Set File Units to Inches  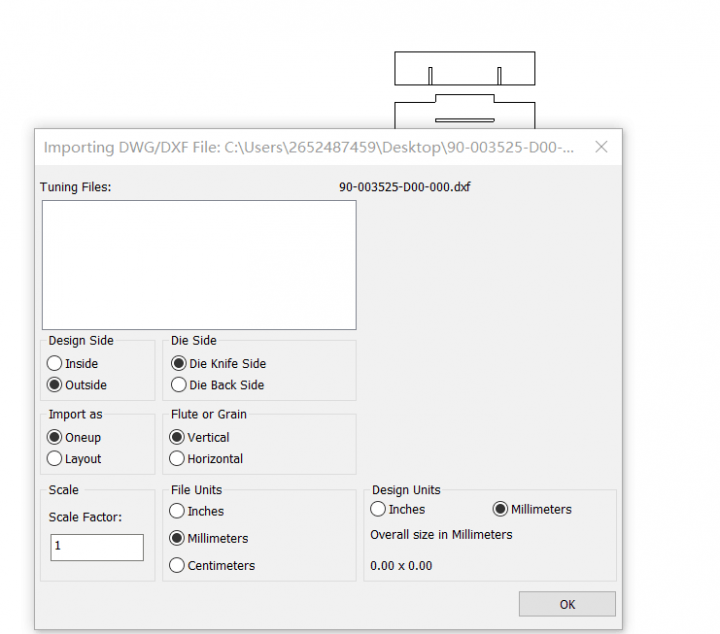tap(177, 511)
